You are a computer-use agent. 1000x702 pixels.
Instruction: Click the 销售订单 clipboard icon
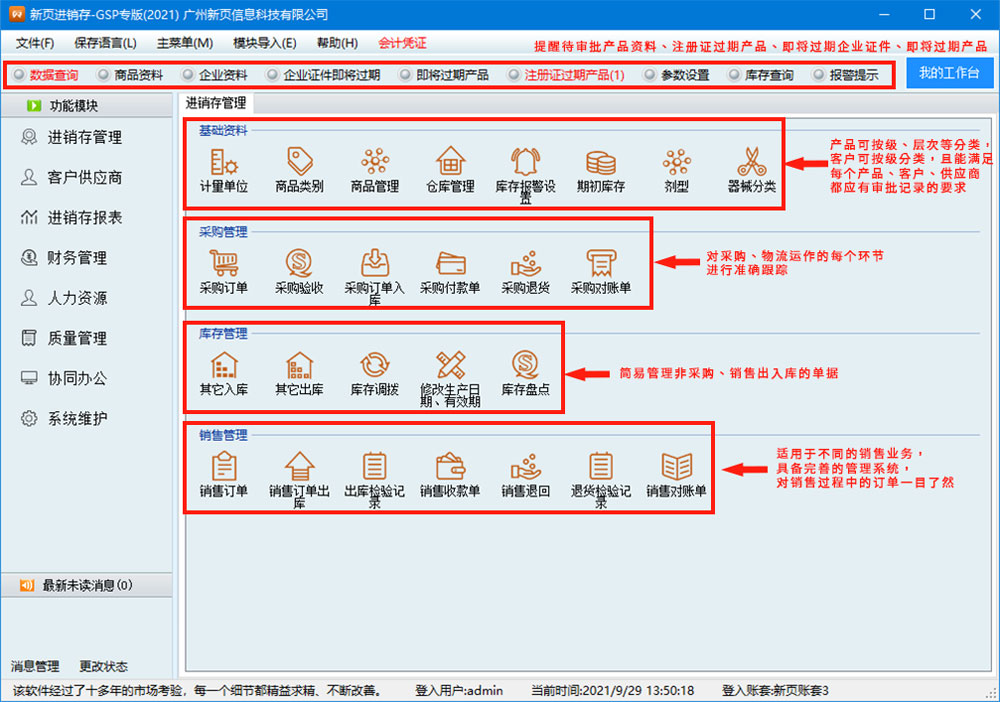click(224, 467)
